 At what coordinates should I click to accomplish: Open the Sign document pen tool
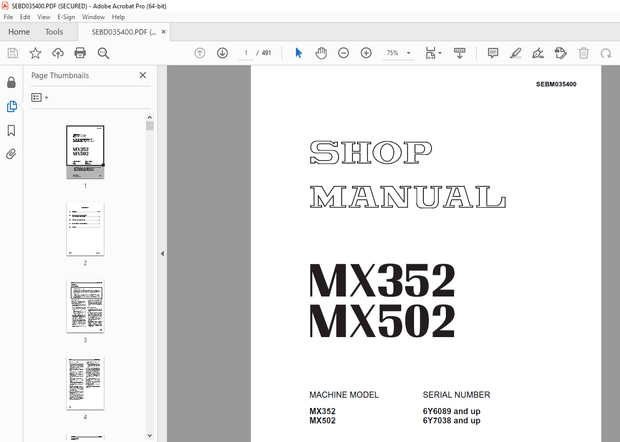(x=538, y=53)
